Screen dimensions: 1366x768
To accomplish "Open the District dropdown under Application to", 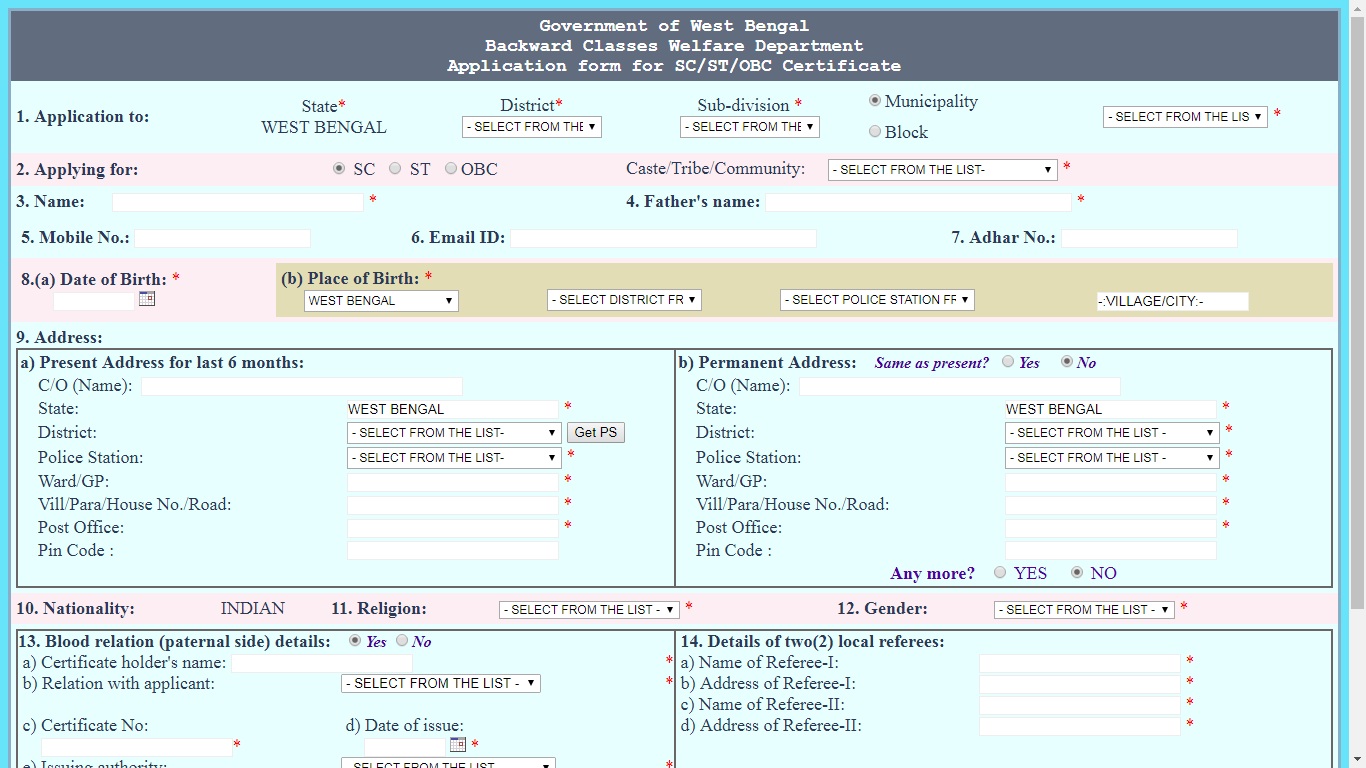I will (531, 127).
